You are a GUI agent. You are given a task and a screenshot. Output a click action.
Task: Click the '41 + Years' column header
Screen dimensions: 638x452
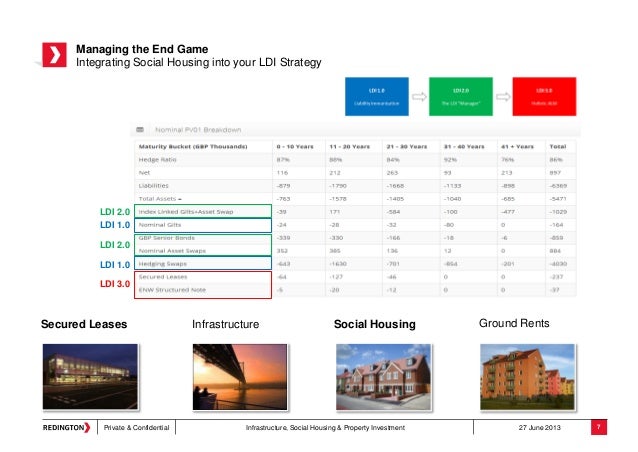[517, 146]
